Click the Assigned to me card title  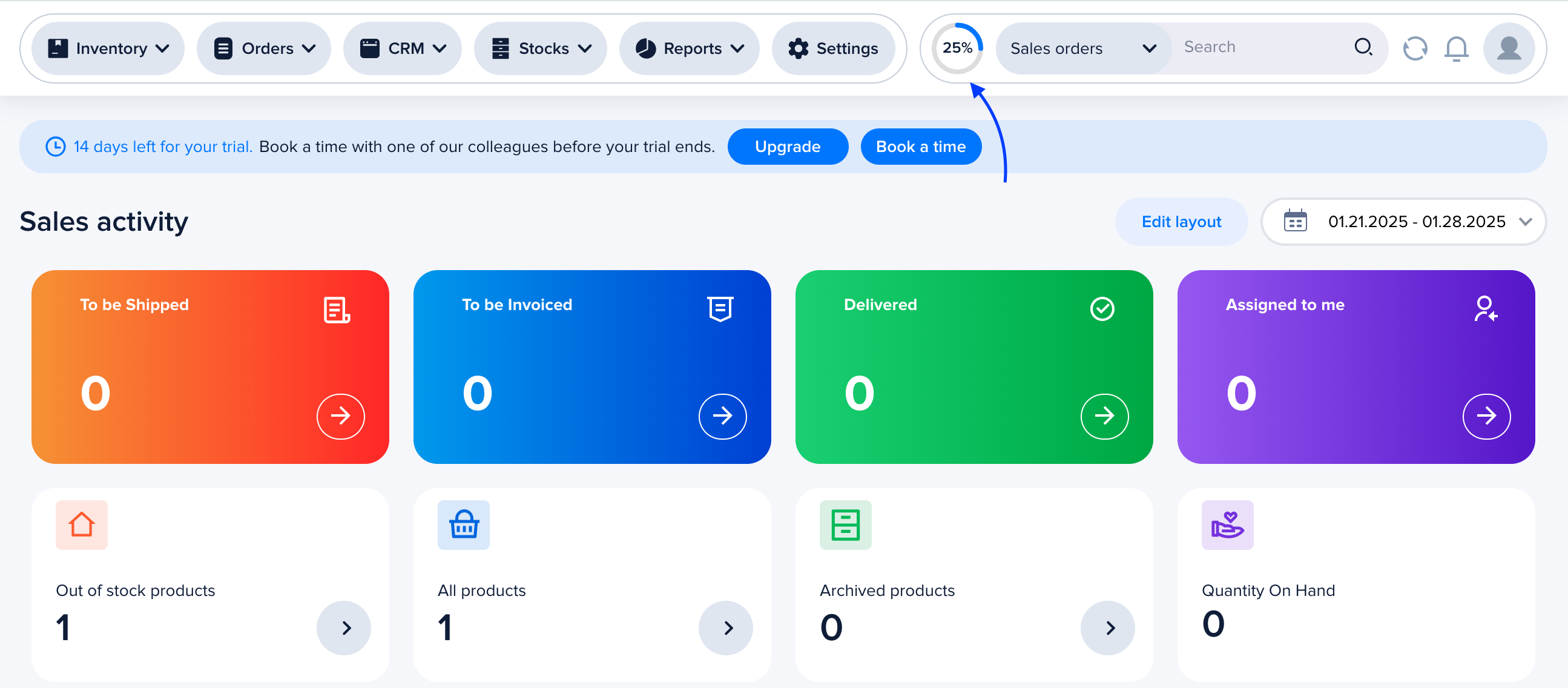coord(1285,305)
